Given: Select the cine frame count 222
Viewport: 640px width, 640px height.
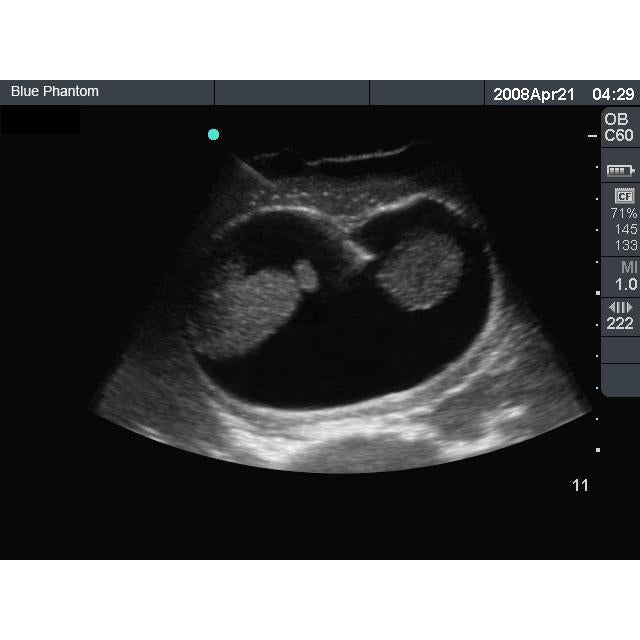Looking at the screenshot, I should pyautogui.click(x=621, y=324).
